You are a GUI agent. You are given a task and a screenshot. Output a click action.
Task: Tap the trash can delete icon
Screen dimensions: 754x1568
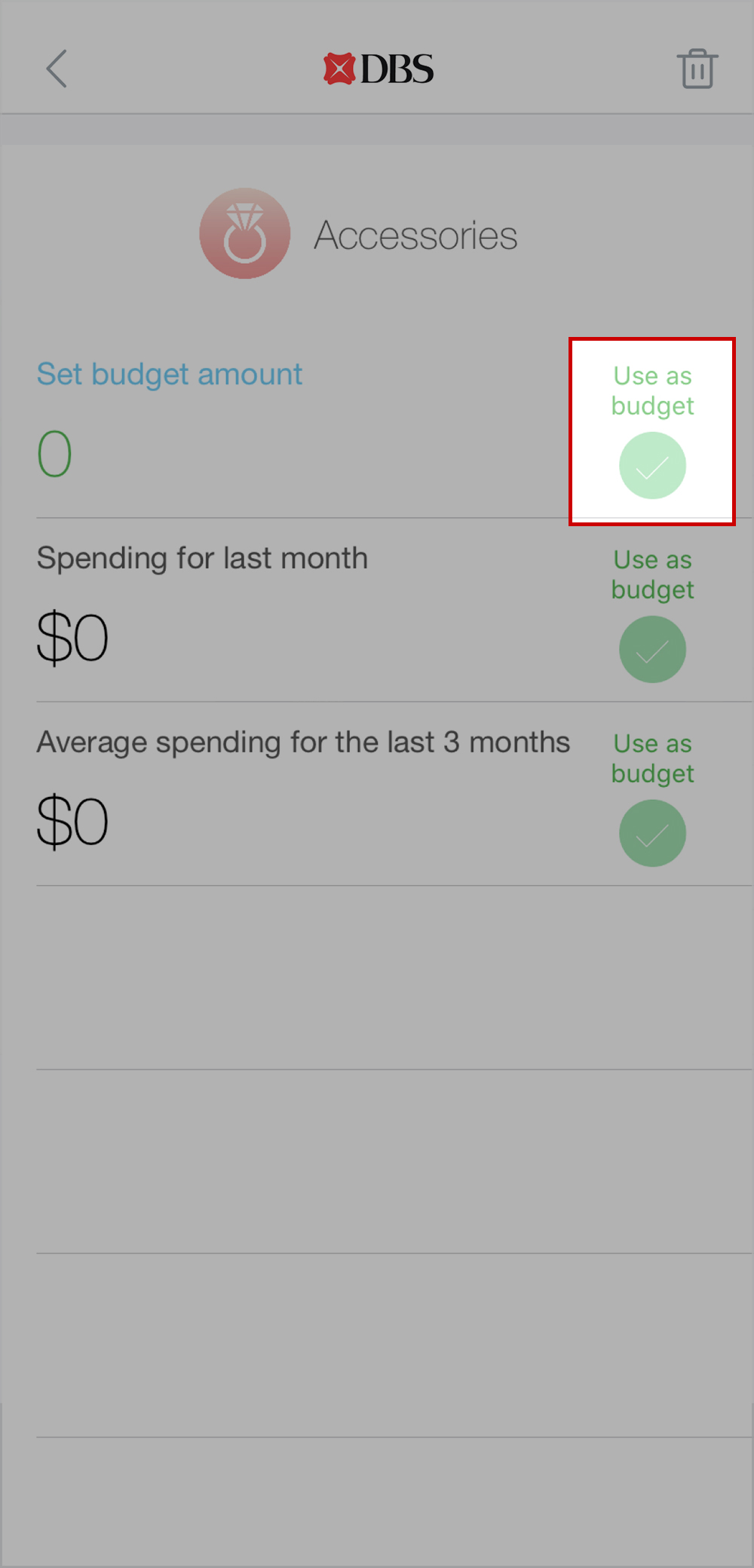point(697,69)
